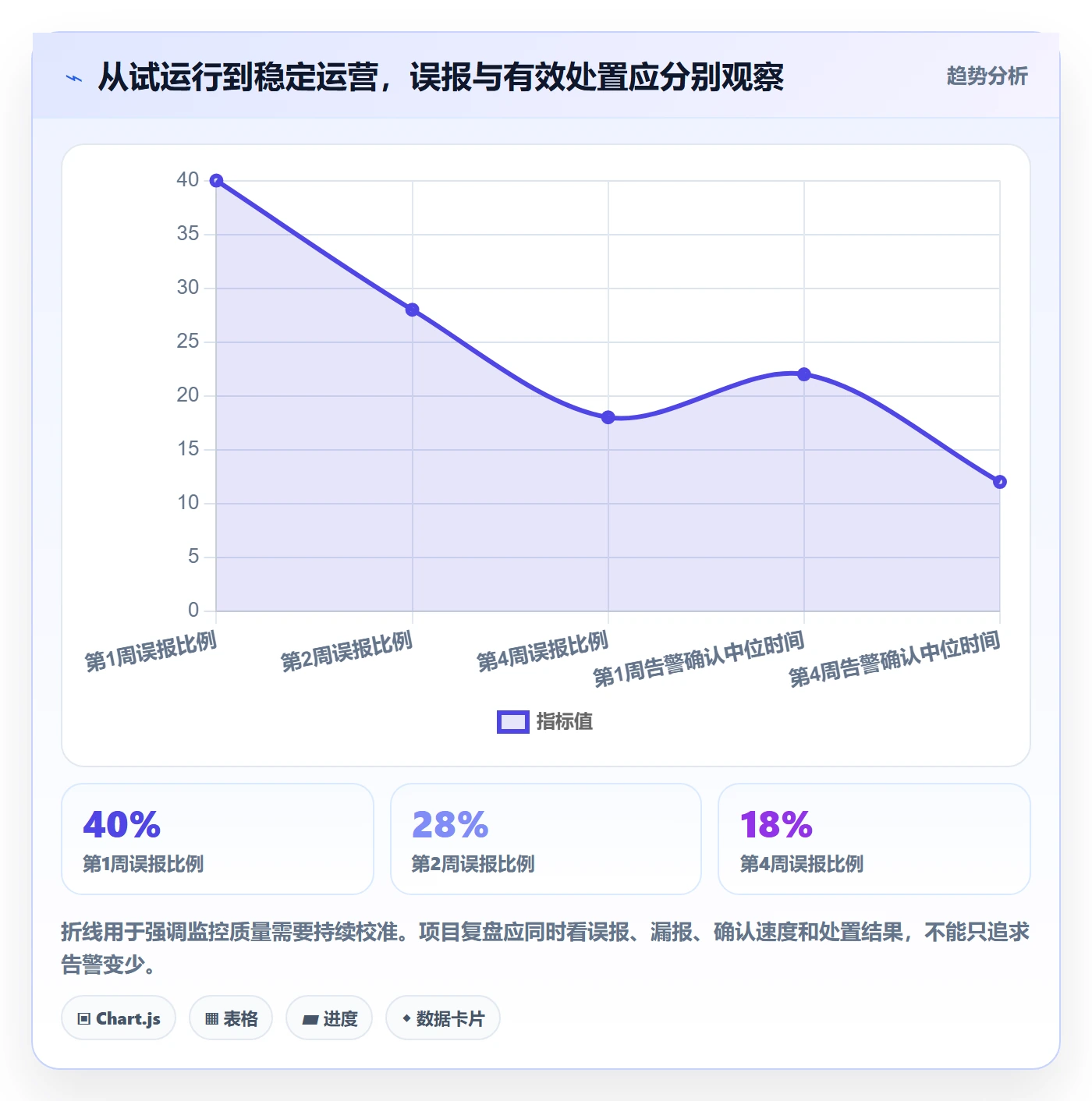1092x1101 pixels.
Task: Click the y-axis value 40
Action: (188, 180)
